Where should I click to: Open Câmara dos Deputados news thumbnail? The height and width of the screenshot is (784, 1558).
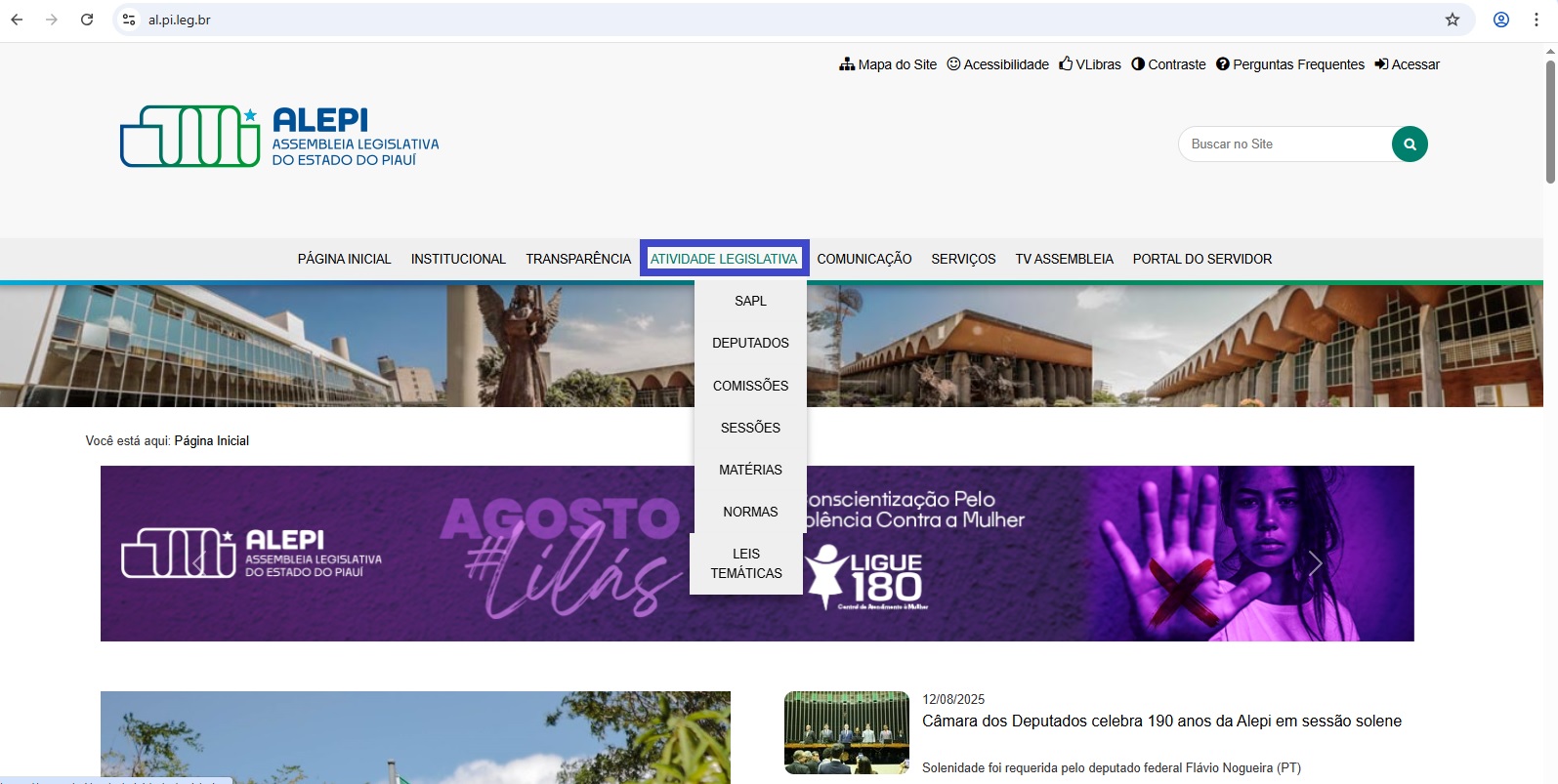tap(846, 732)
